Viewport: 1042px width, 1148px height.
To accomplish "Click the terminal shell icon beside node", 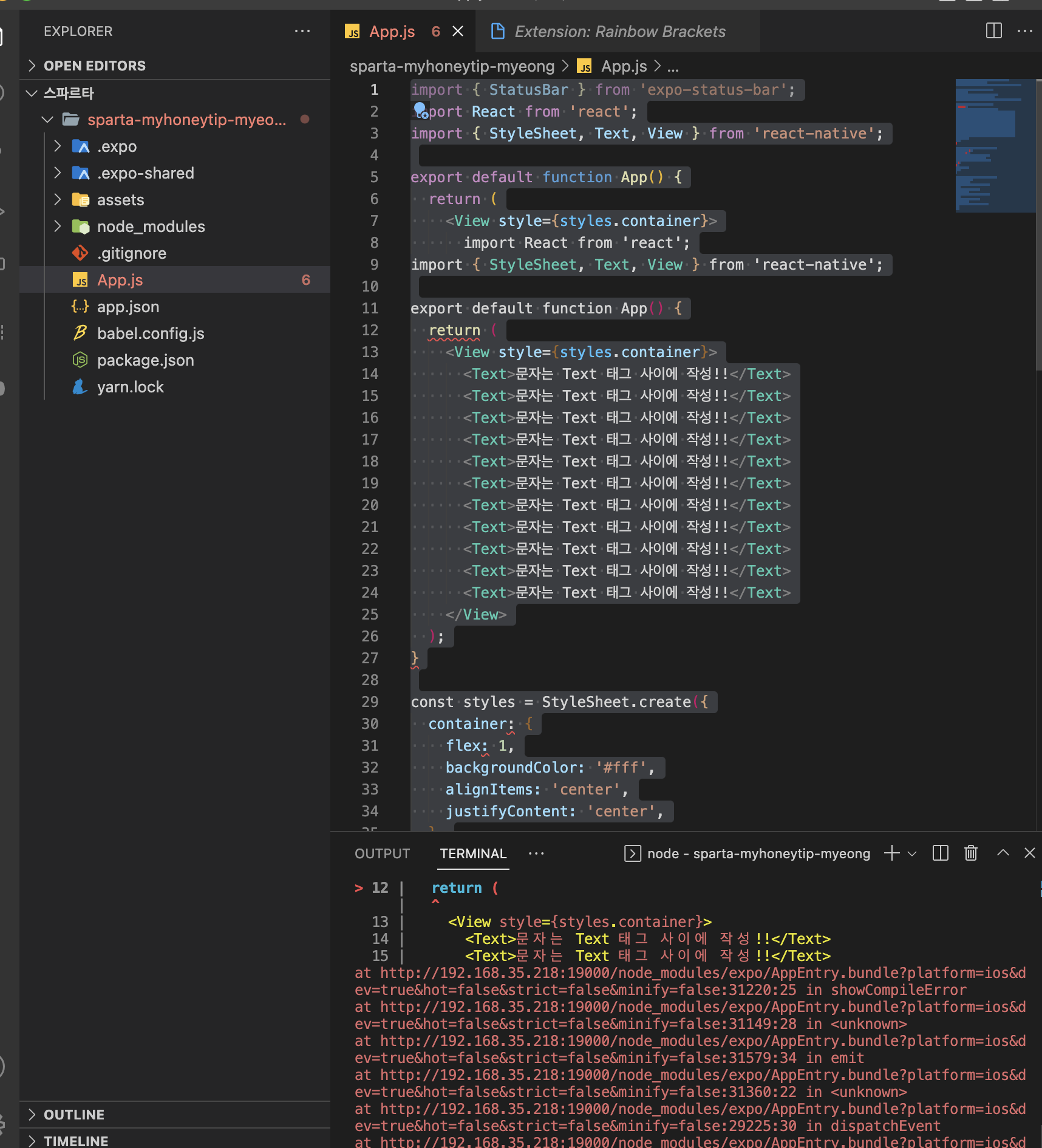I will [x=633, y=853].
